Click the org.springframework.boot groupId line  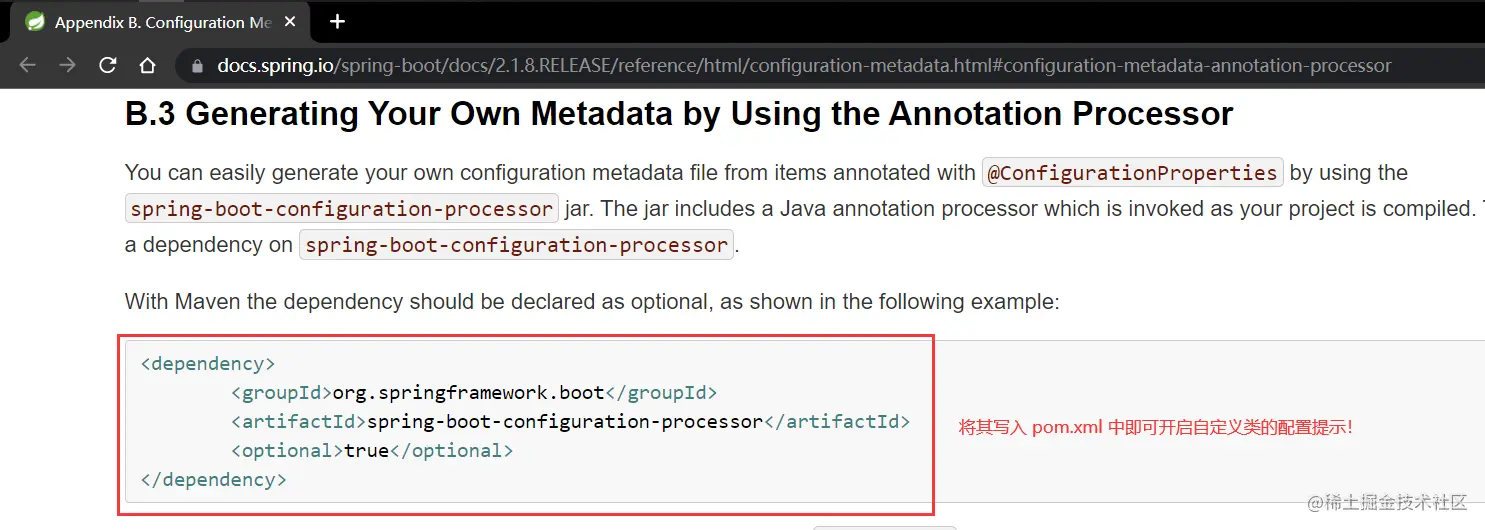click(x=474, y=392)
